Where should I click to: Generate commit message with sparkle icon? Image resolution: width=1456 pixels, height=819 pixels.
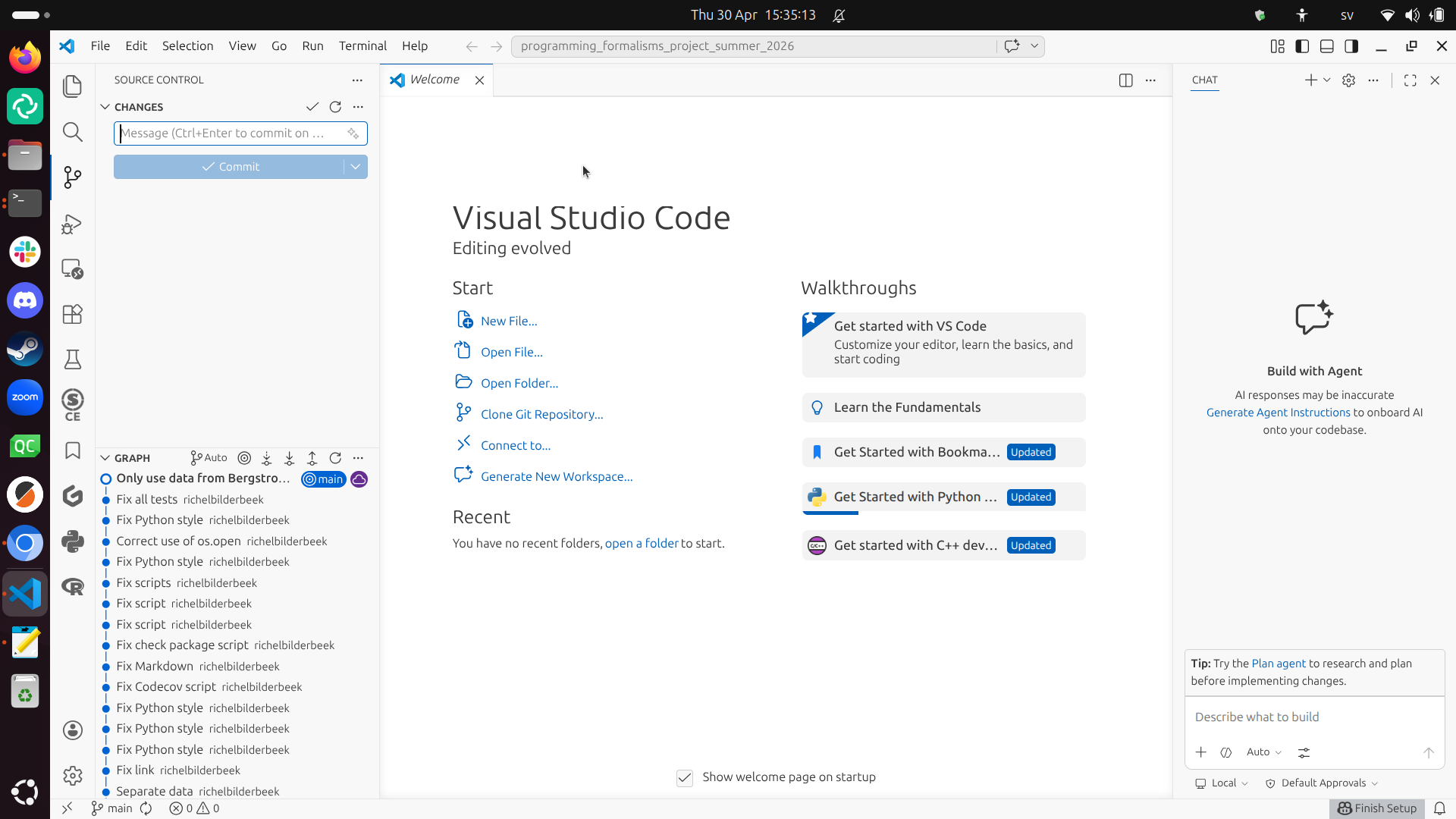point(353,133)
